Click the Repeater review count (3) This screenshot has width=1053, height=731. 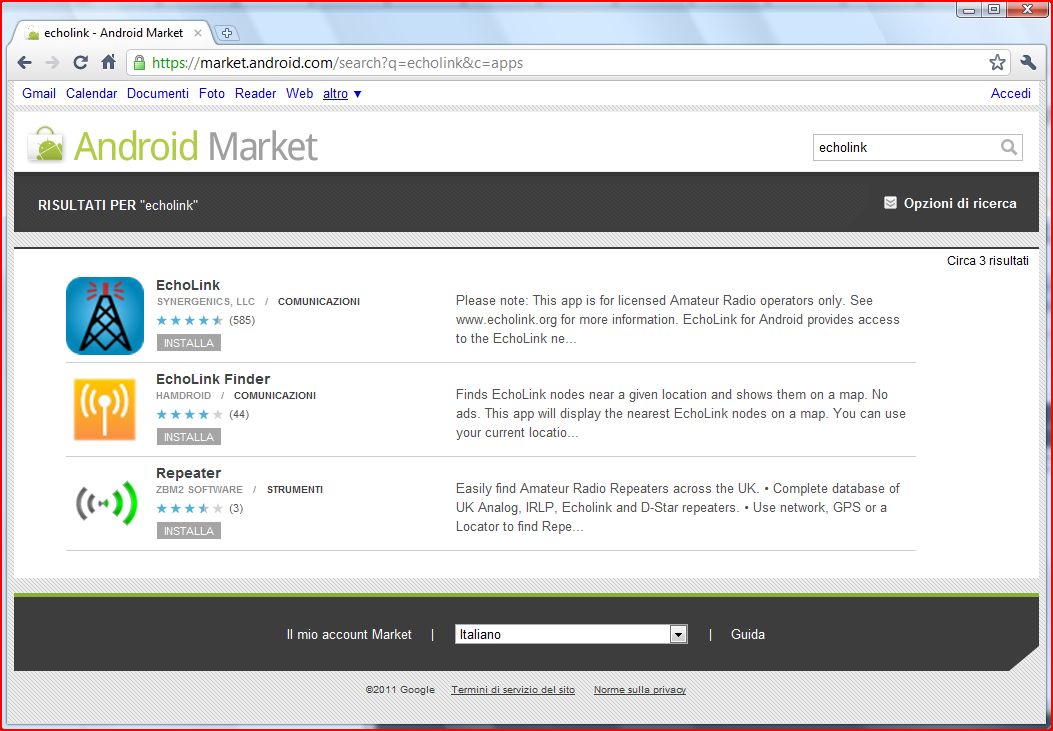(x=236, y=509)
